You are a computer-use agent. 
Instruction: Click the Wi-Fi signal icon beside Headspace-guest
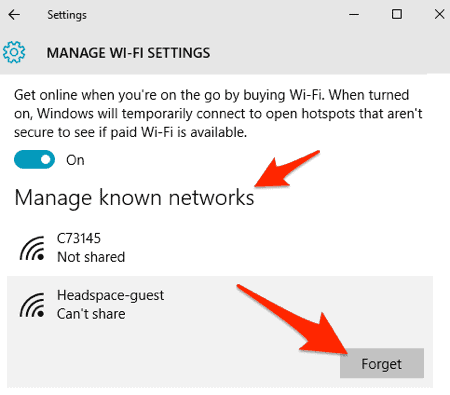click(x=32, y=305)
